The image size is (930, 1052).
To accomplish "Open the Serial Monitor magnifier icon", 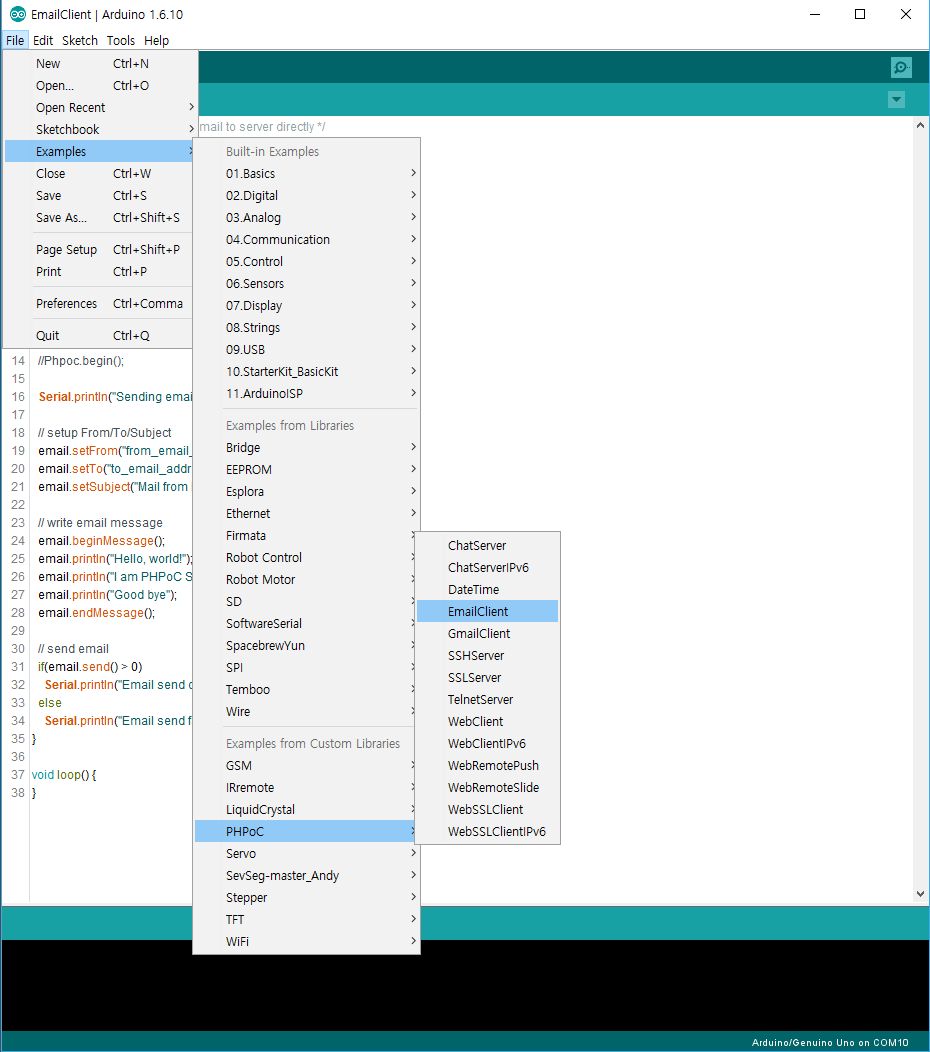I will (x=901, y=67).
